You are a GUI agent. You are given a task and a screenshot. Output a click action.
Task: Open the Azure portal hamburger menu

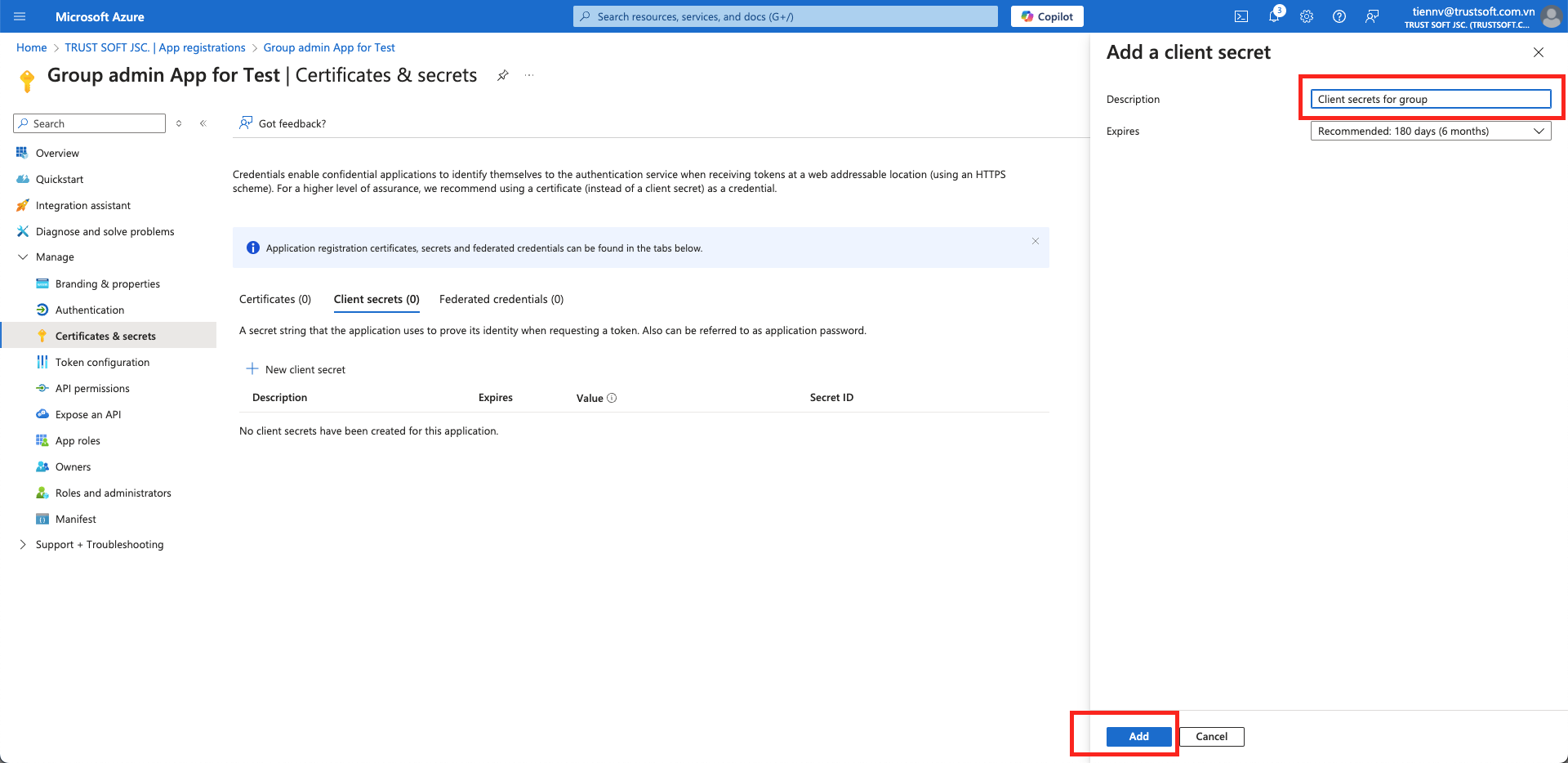click(20, 16)
